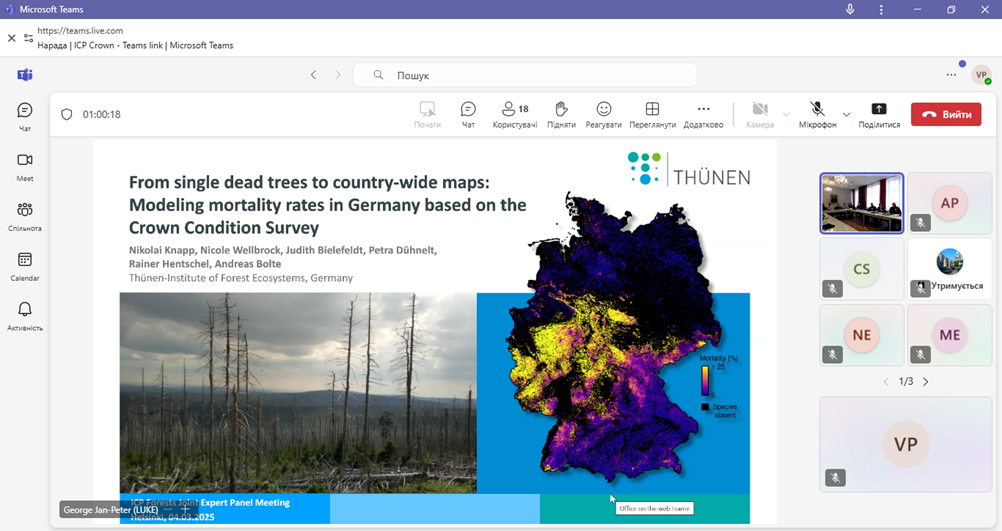This screenshot has height=531, width=1002.
Task: Click the dead forest photo on slide
Action: (298, 393)
